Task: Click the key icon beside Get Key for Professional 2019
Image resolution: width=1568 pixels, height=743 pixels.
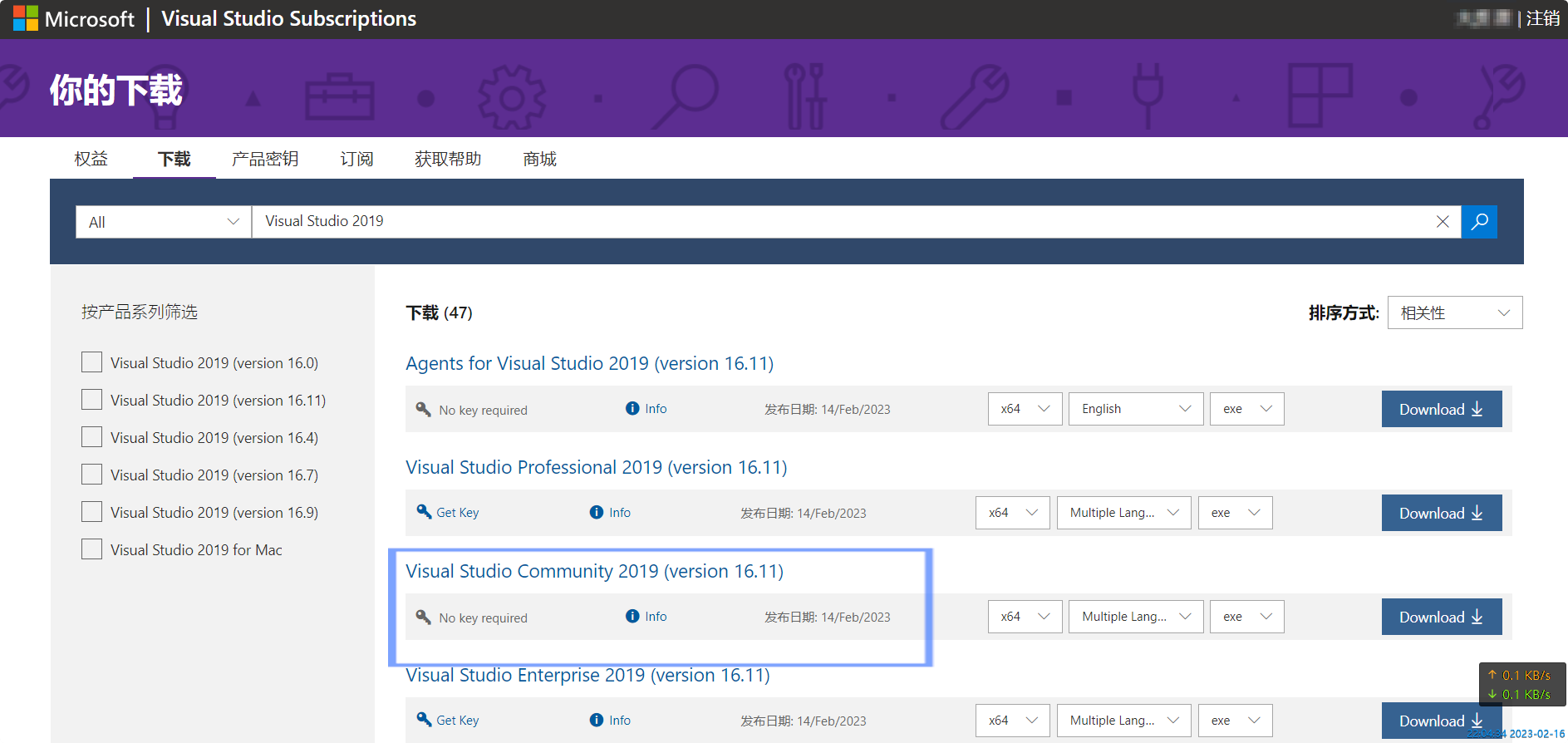Action: point(424,512)
